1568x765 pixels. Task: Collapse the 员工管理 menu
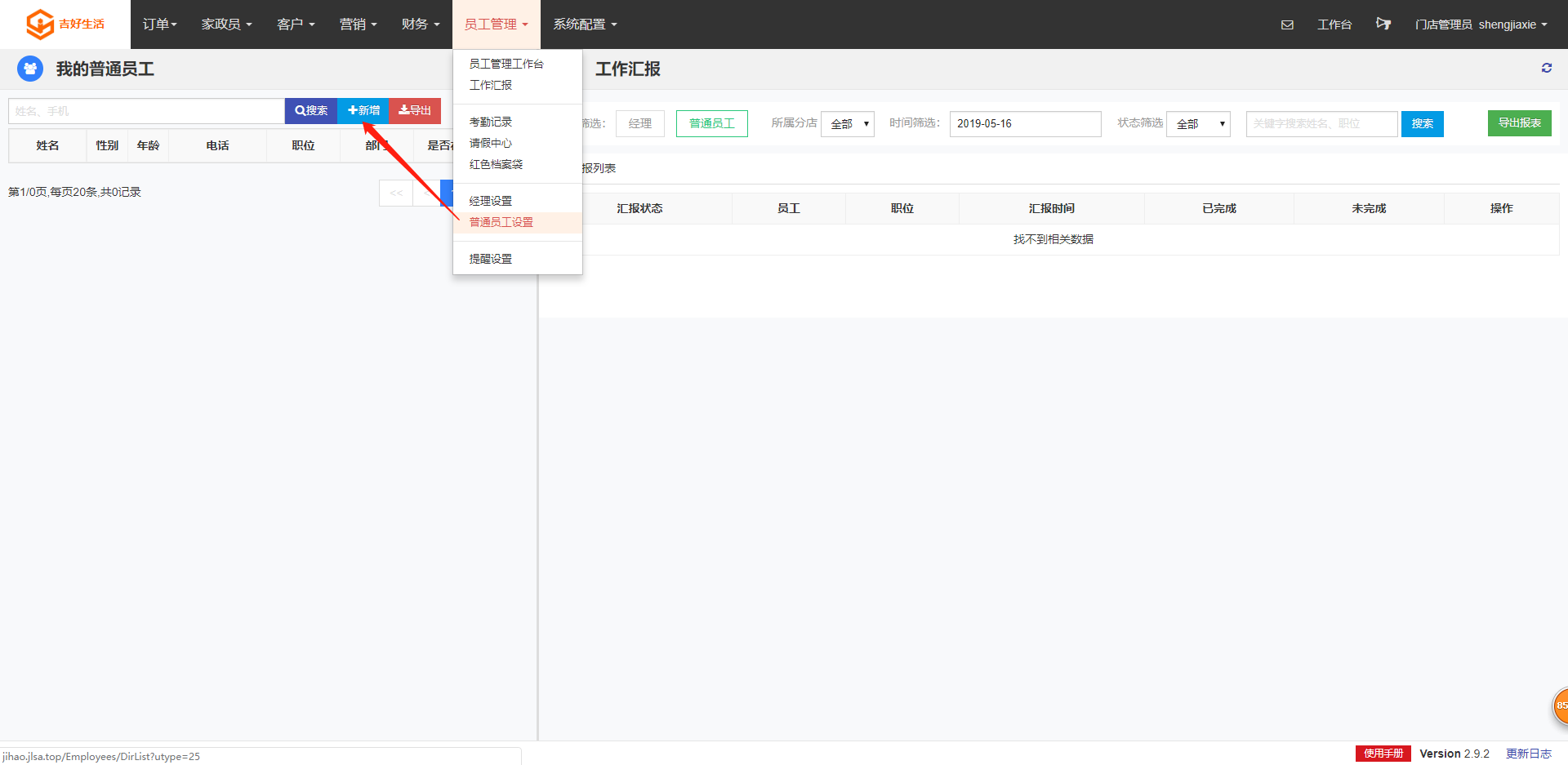(496, 24)
